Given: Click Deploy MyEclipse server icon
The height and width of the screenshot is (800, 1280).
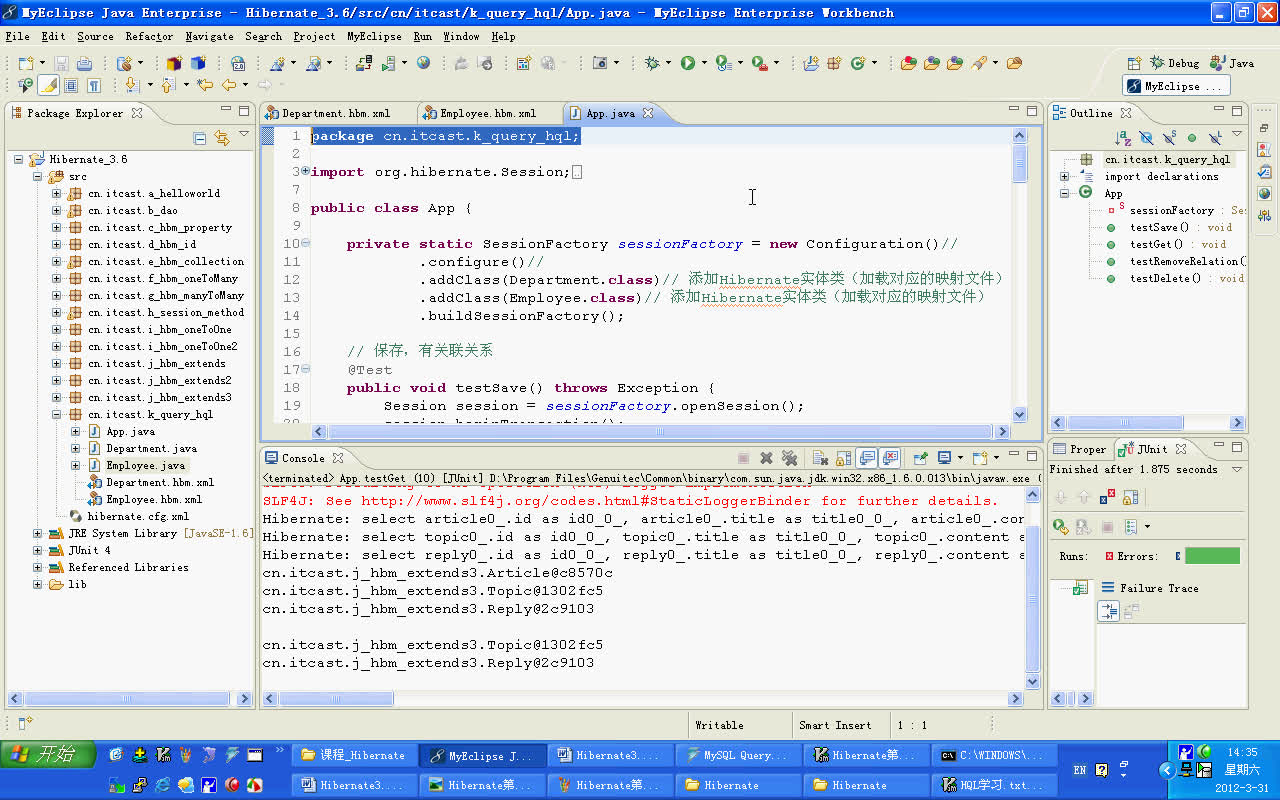Looking at the screenshot, I should 364,63.
